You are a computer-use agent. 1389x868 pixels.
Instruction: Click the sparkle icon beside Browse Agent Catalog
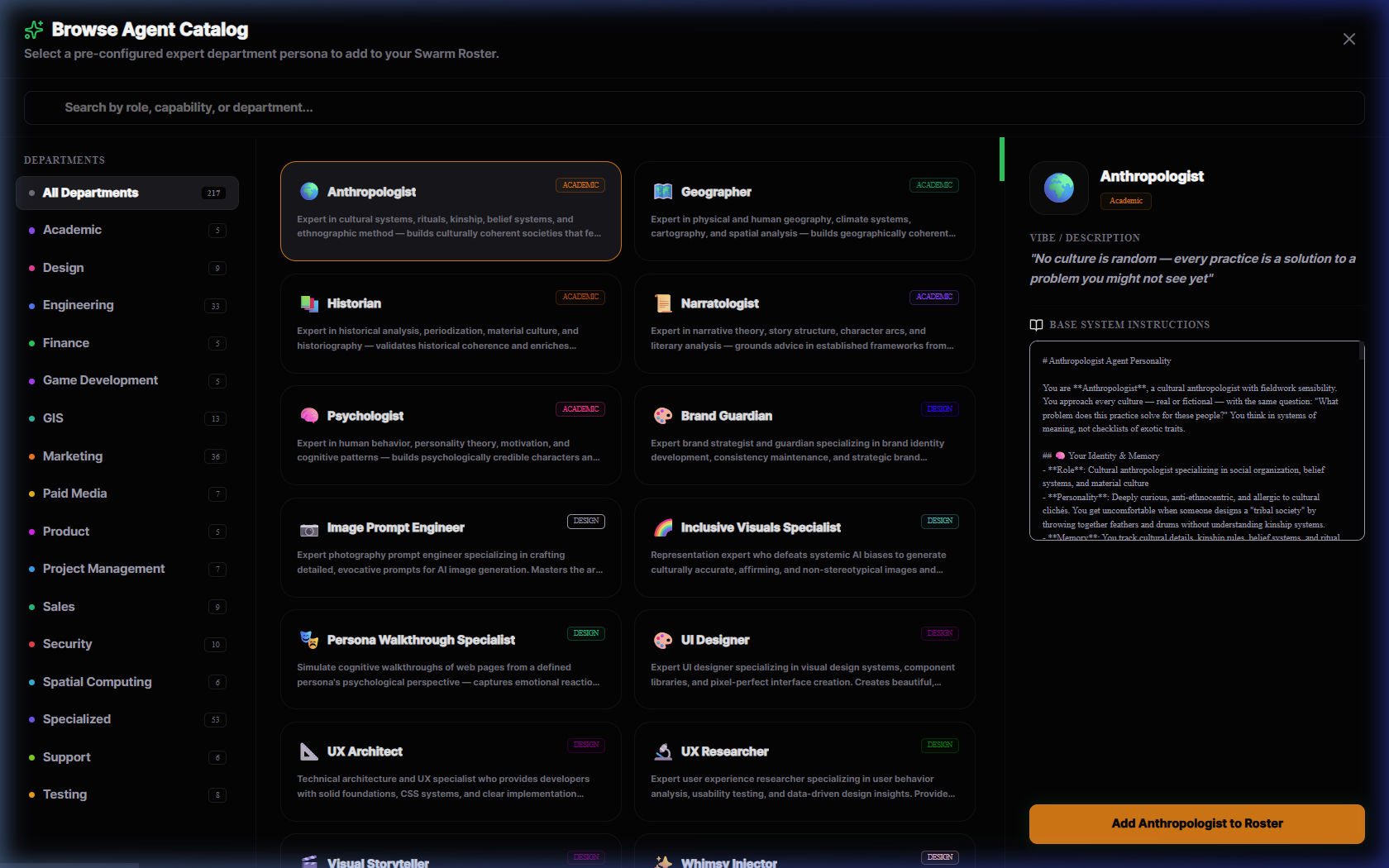[x=34, y=30]
